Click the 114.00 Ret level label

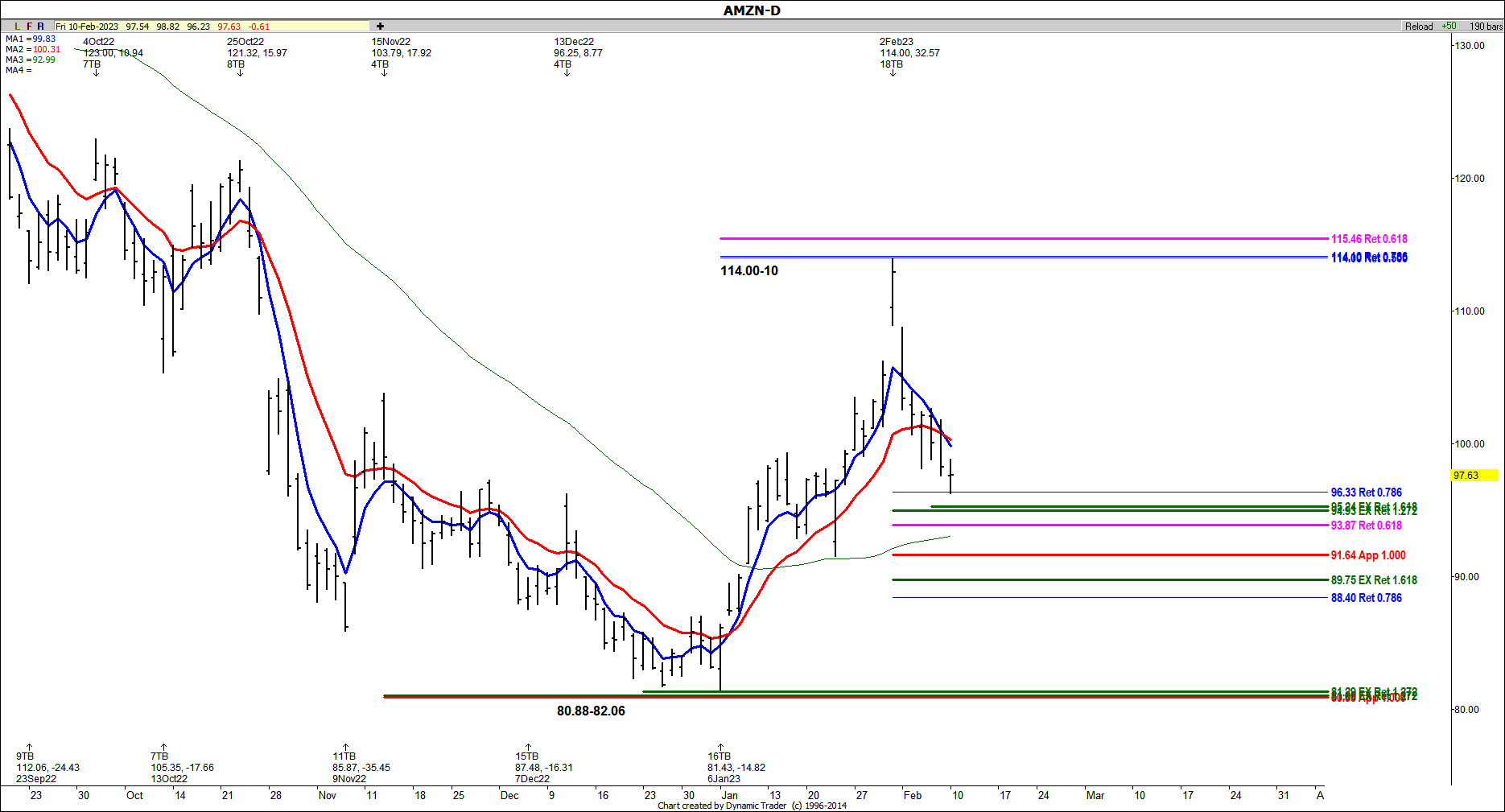point(1369,258)
